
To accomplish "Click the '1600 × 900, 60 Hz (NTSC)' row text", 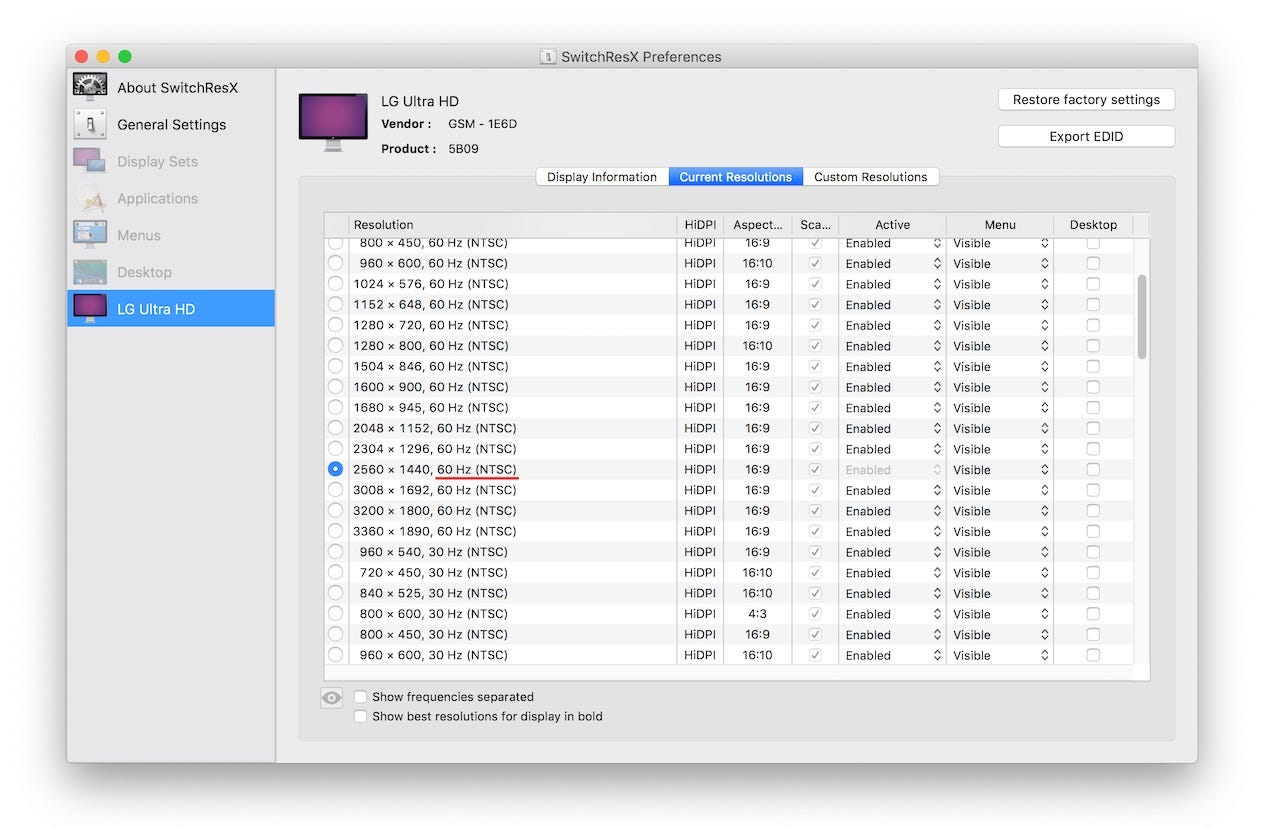I will [430, 387].
